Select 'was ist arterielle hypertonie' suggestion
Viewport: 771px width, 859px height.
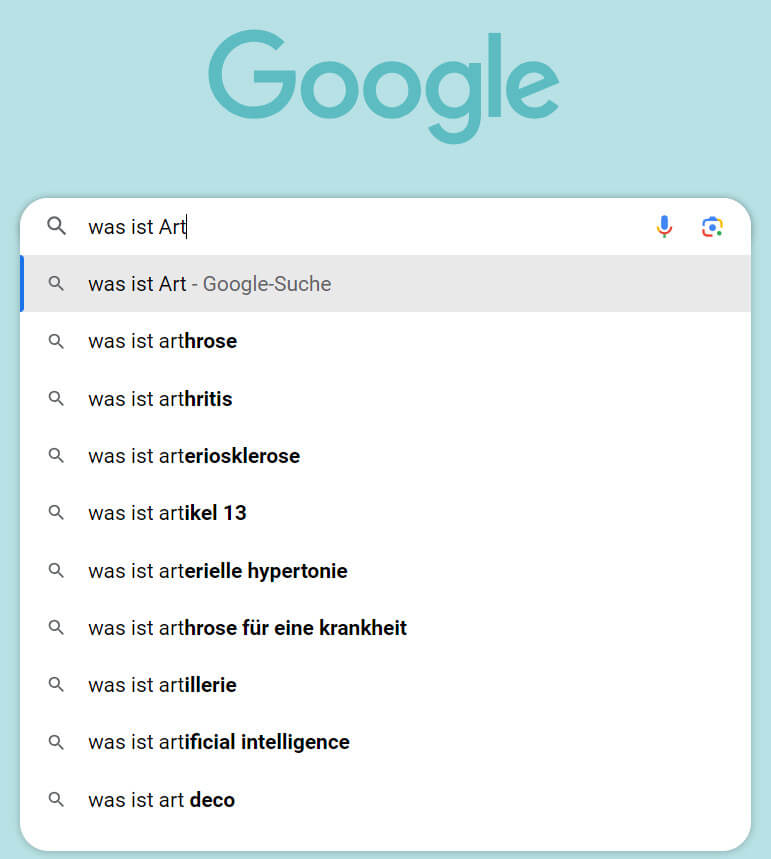(217, 571)
